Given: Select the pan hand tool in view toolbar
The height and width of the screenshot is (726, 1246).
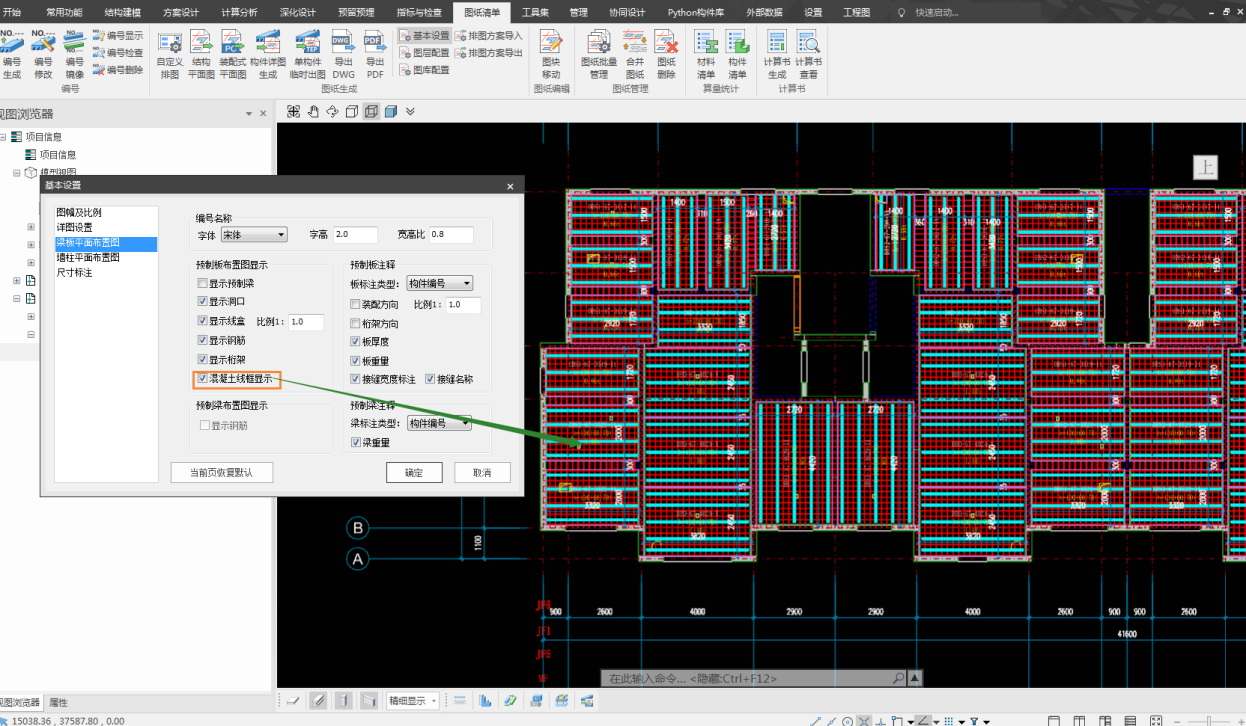Looking at the screenshot, I should 312,111.
